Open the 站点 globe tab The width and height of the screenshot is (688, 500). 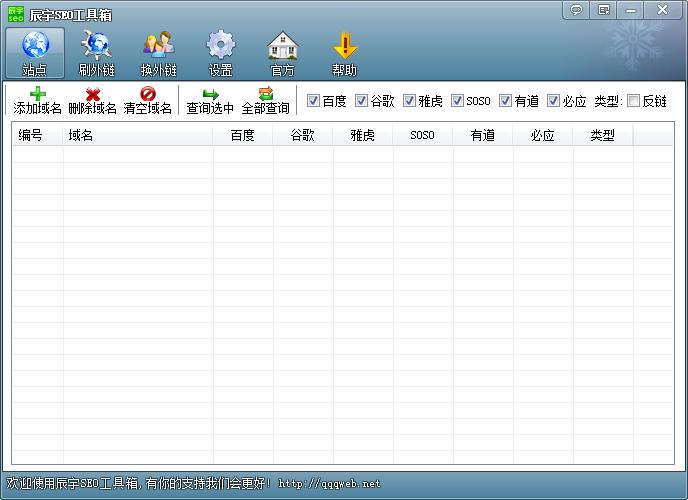[x=35, y=54]
